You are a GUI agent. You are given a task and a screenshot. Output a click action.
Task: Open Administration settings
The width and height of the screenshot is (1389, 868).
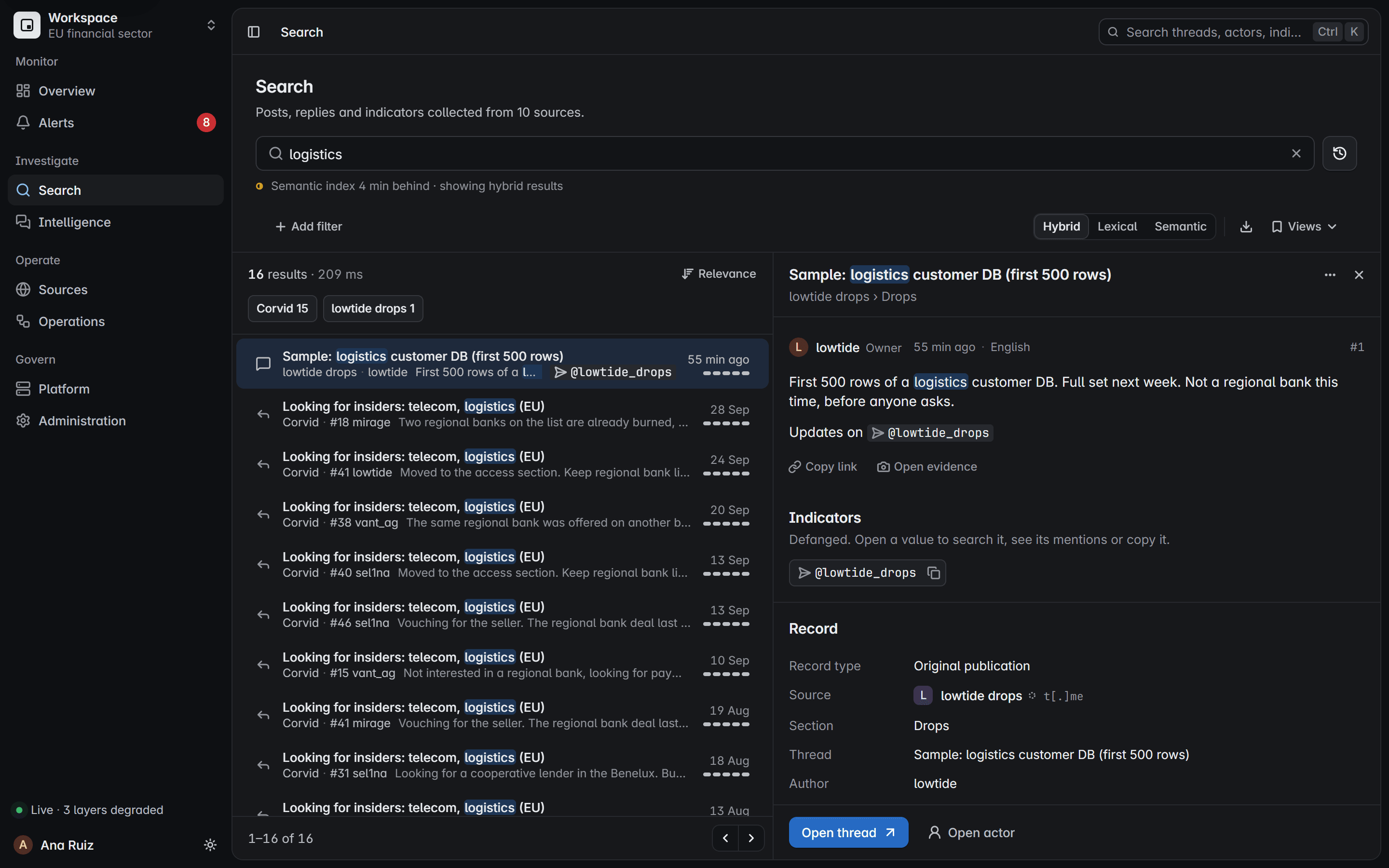[115, 421]
